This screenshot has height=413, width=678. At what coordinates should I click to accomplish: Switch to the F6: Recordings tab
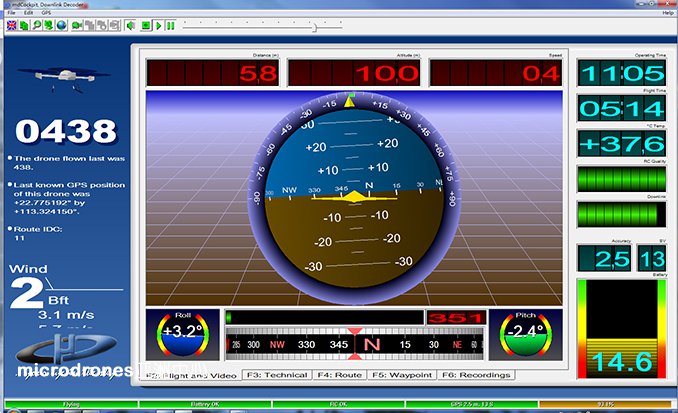pos(477,375)
